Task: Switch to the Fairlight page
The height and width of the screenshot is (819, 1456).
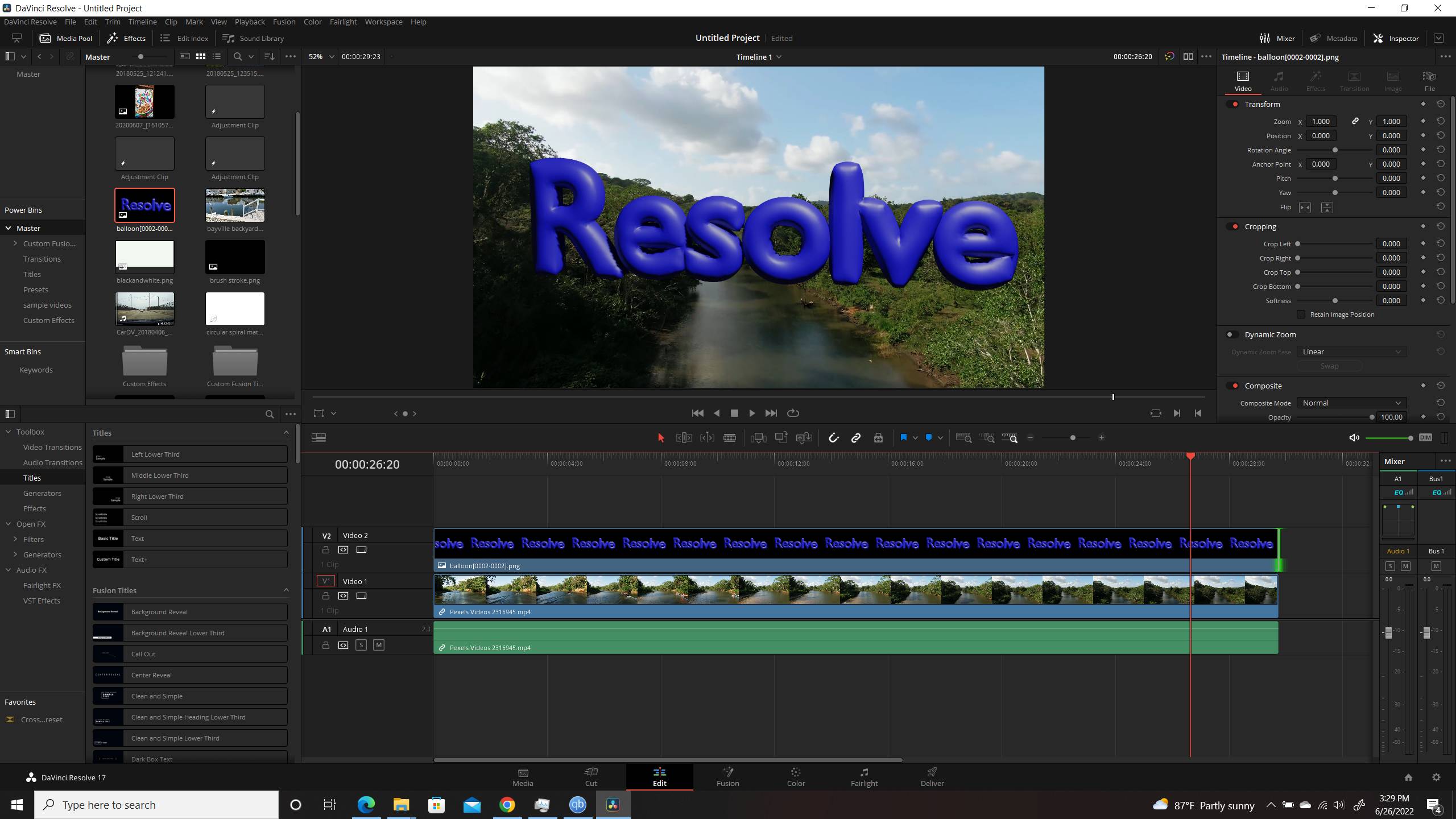Action: coord(864,777)
